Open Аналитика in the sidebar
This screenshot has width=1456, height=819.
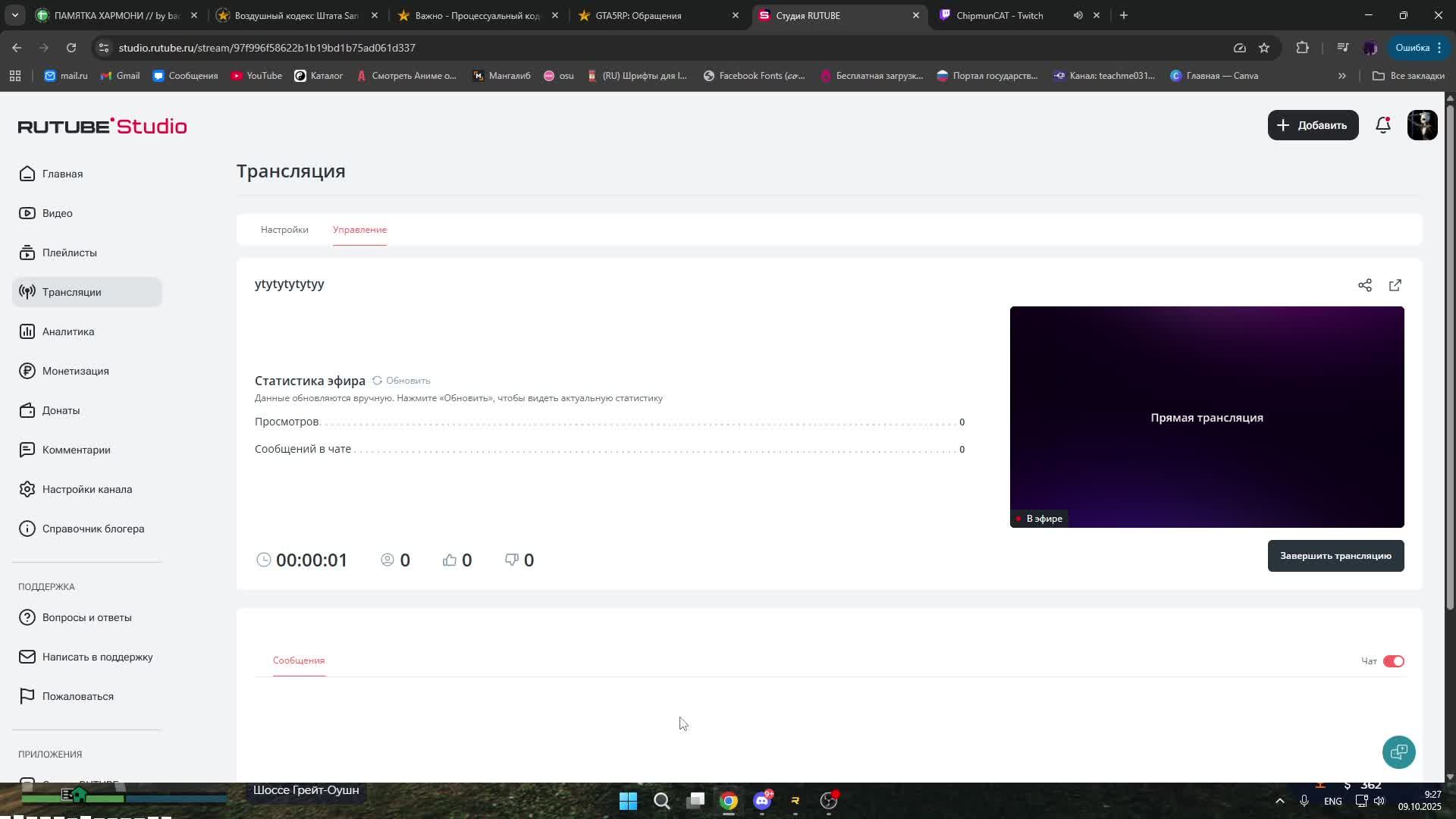point(68,331)
